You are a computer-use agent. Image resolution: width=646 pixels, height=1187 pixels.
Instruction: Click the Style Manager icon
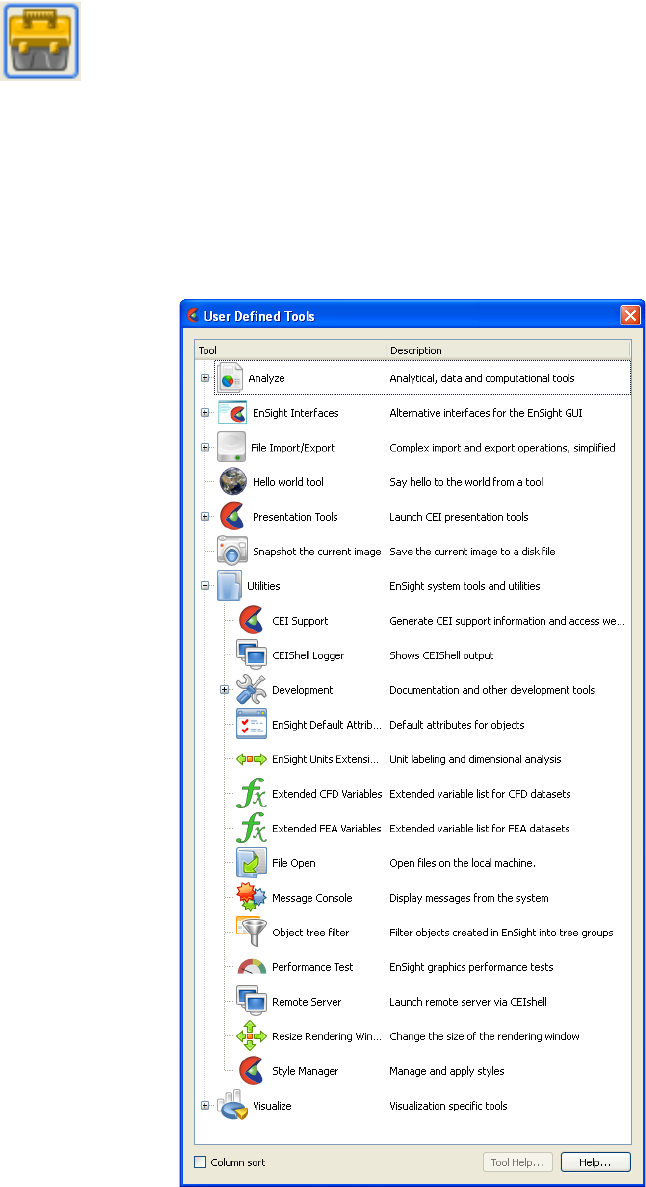pos(251,1071)
